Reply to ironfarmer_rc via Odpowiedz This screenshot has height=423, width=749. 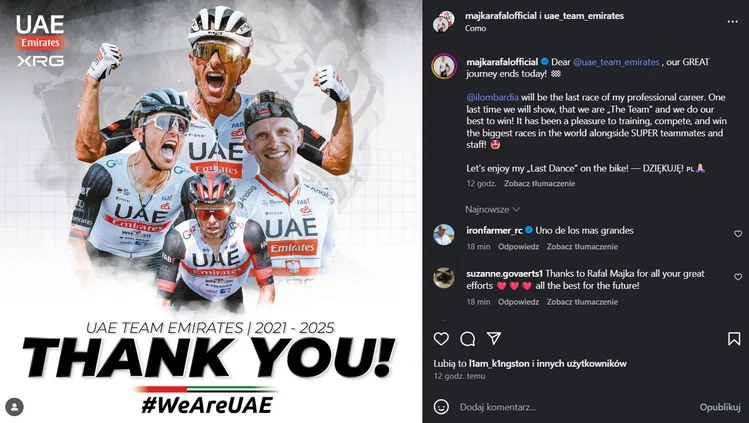(518, 247)
